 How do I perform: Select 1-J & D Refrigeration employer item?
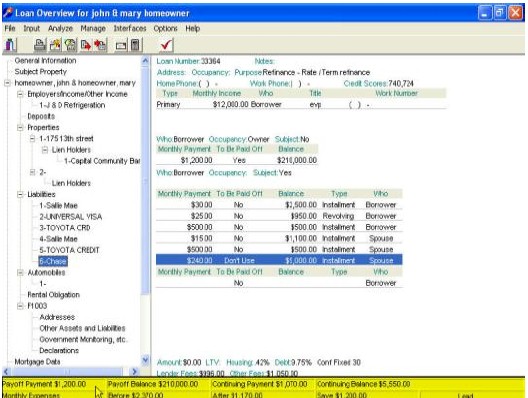[x=72, y=105]
